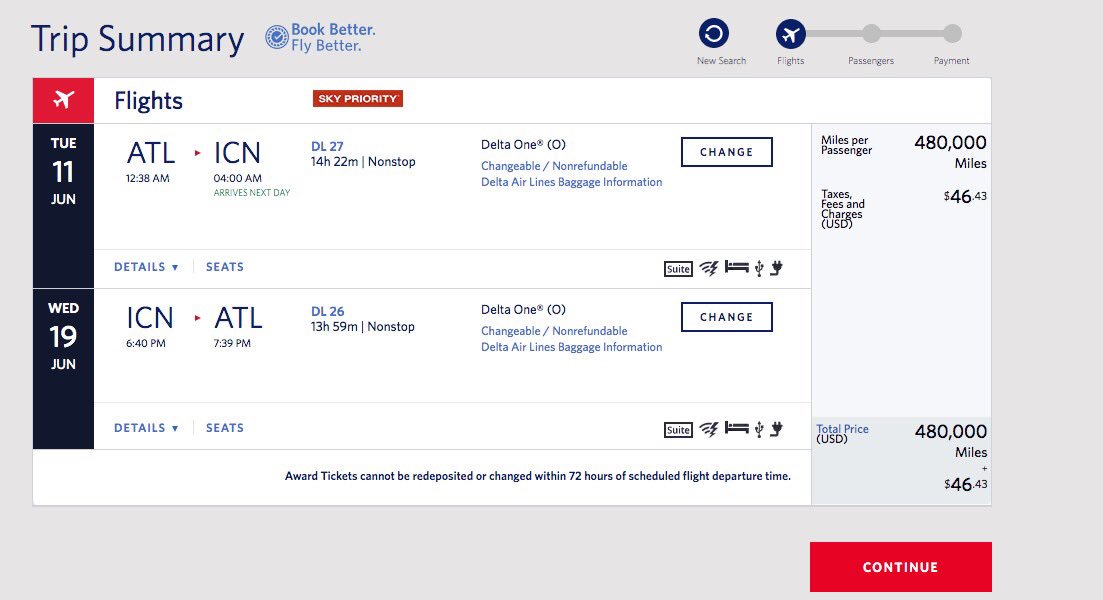Click the DL 26 flight number link
Image resolution: width=1103 pixels, height=600 pixels.
coord(328,312)
